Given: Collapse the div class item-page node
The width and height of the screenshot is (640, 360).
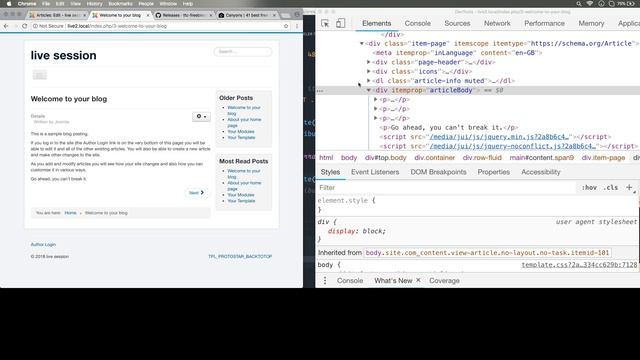Looking at the screenshot, I should tap(361, 43).
